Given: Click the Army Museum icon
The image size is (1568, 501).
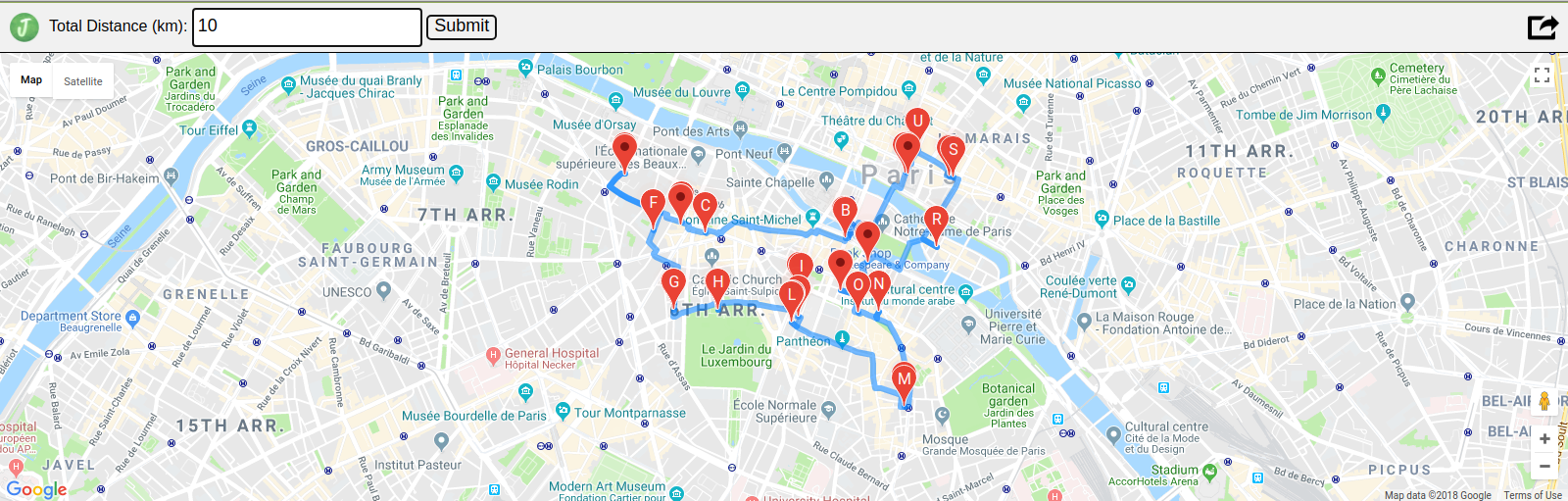Looking at the screenshot, I should [x=456, y=174].
